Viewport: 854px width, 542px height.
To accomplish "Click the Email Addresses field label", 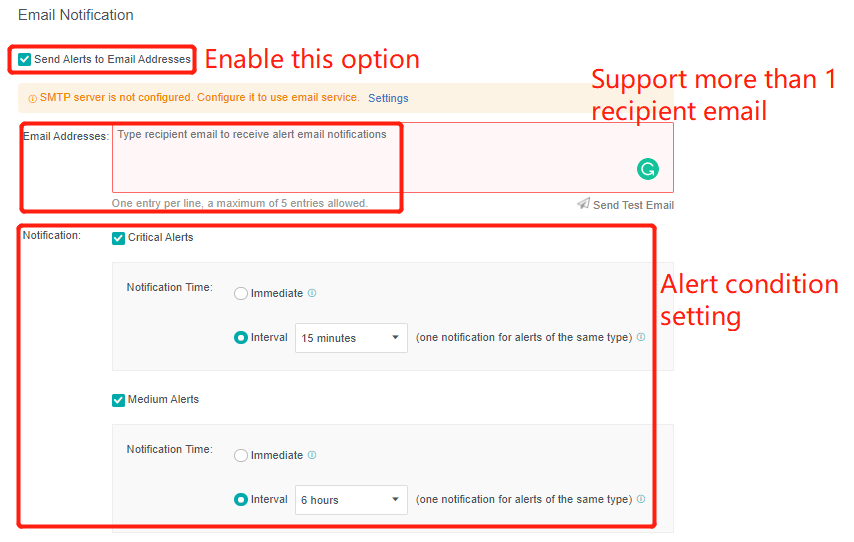I will click(65, 136).
